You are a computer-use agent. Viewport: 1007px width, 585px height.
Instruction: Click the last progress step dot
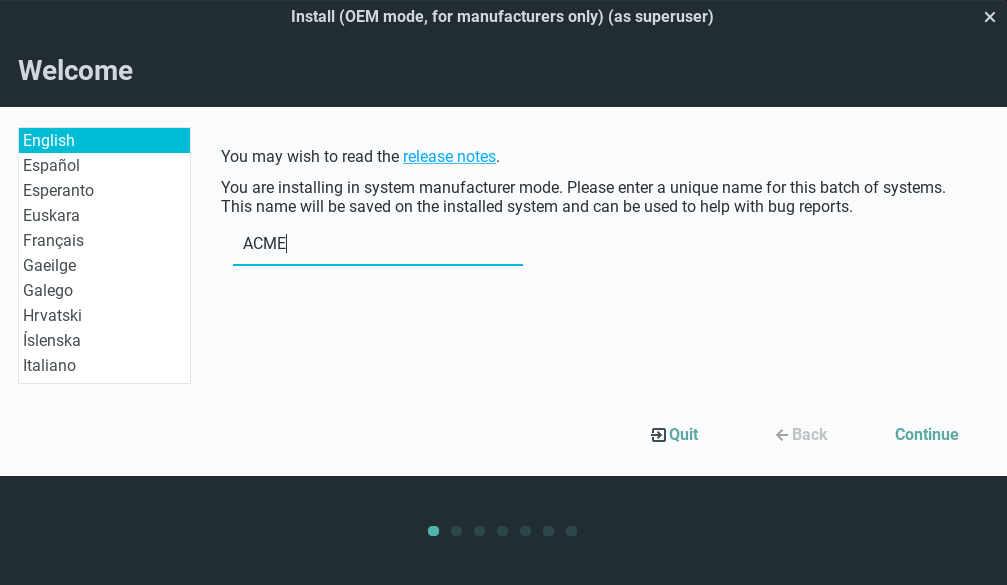pos(571,531)
